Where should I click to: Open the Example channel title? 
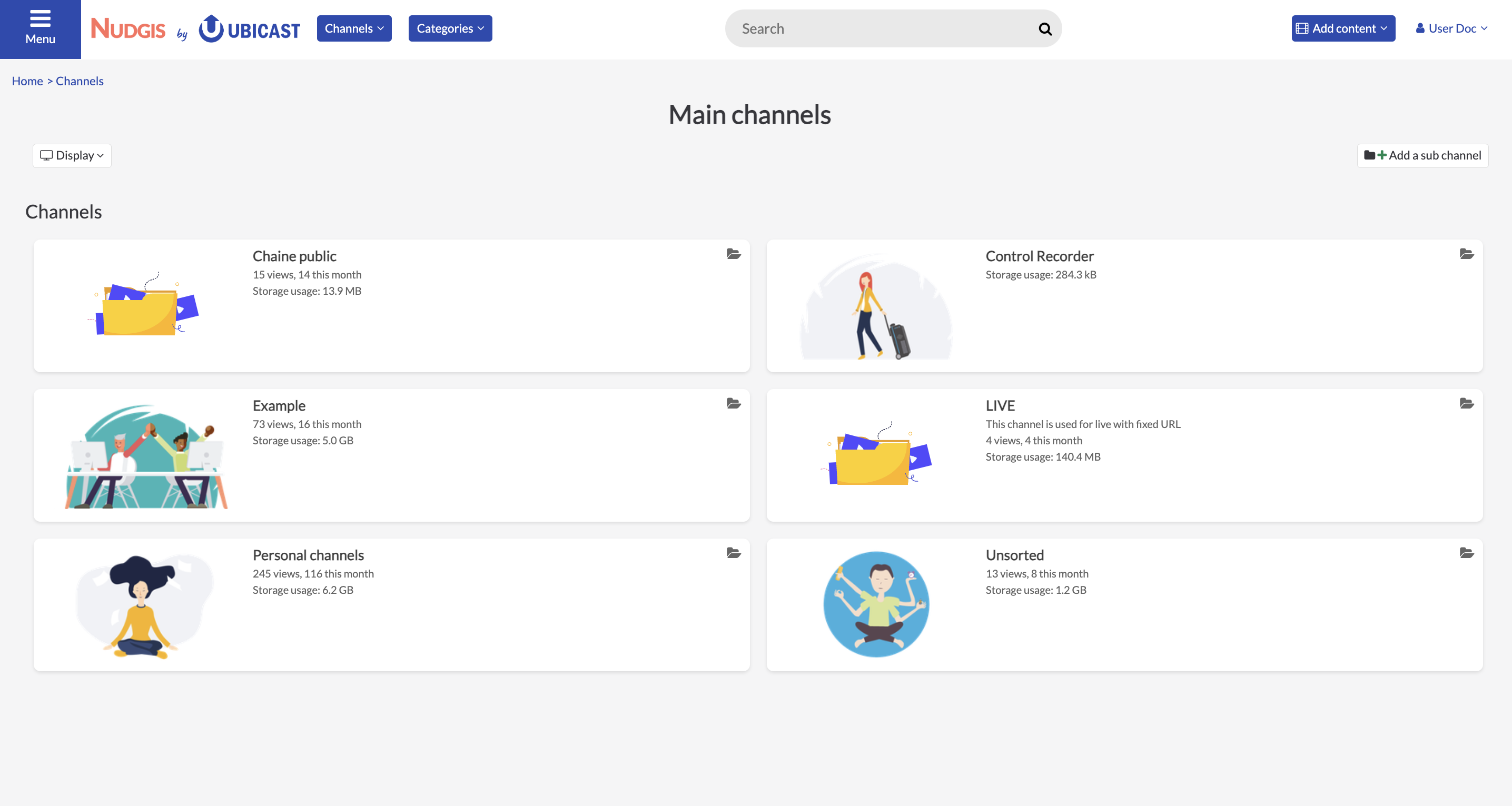(x=279, y=406)
